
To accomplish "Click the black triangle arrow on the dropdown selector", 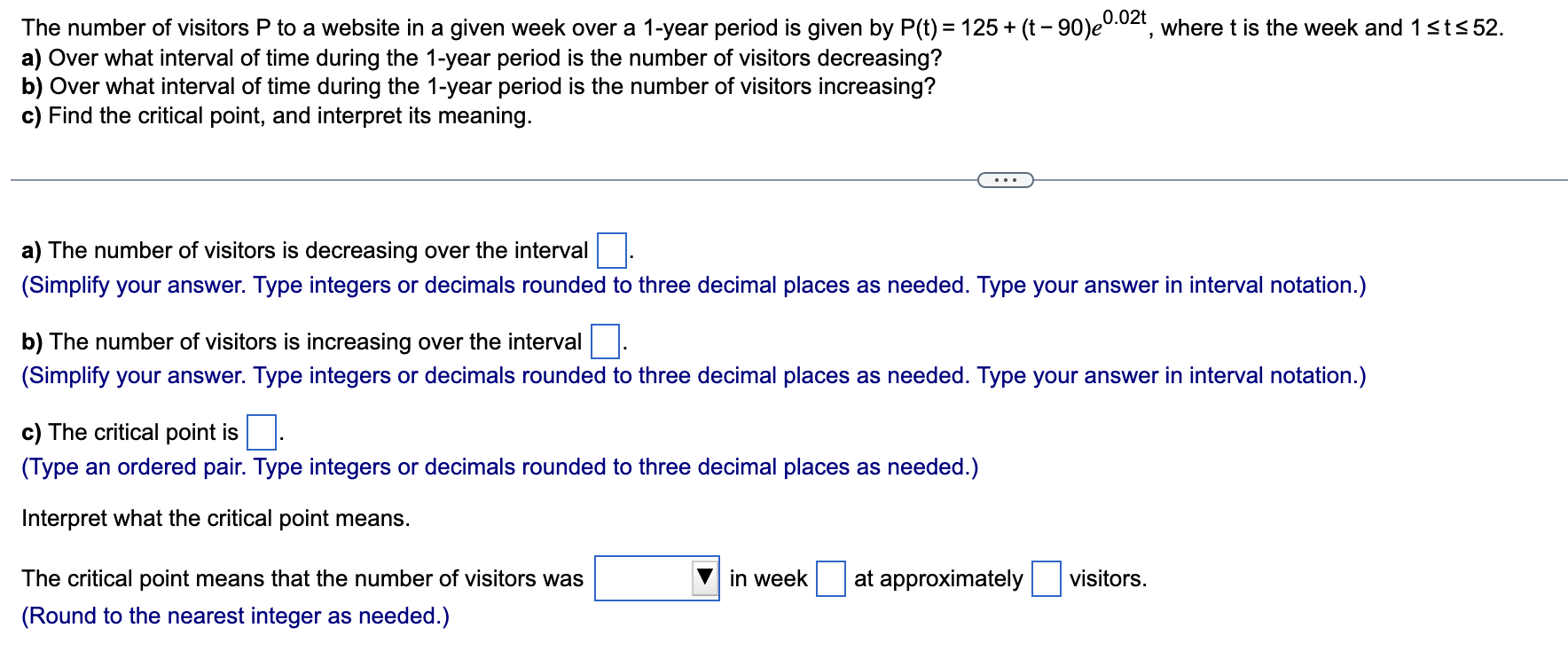I will point(703,579).
